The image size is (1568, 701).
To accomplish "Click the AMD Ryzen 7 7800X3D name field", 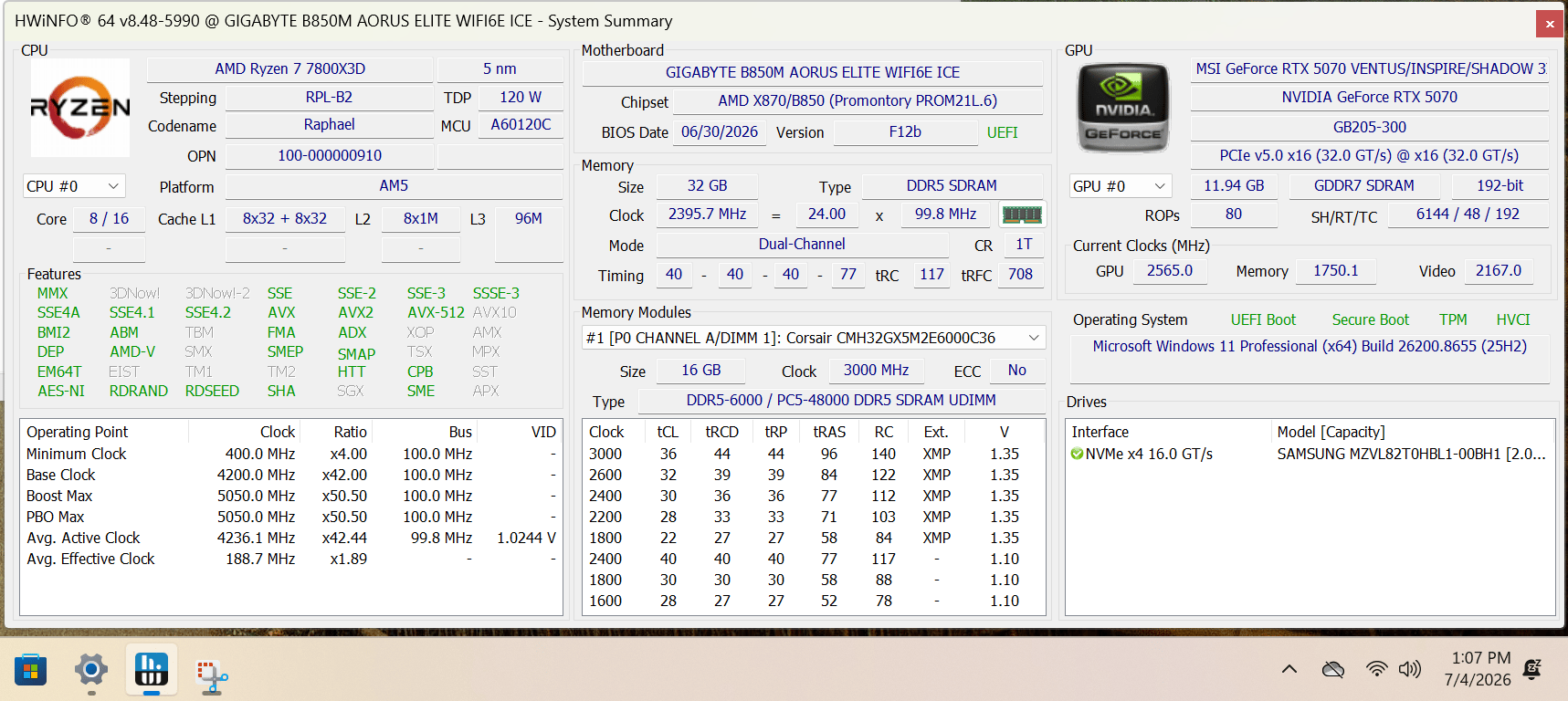I will pos(290,69).
